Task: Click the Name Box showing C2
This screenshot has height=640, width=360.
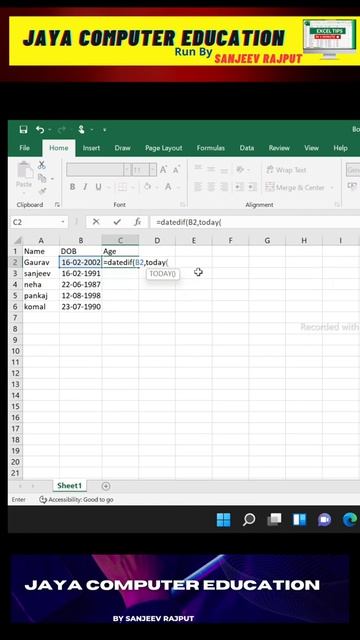Action: [x=35, y=222]
